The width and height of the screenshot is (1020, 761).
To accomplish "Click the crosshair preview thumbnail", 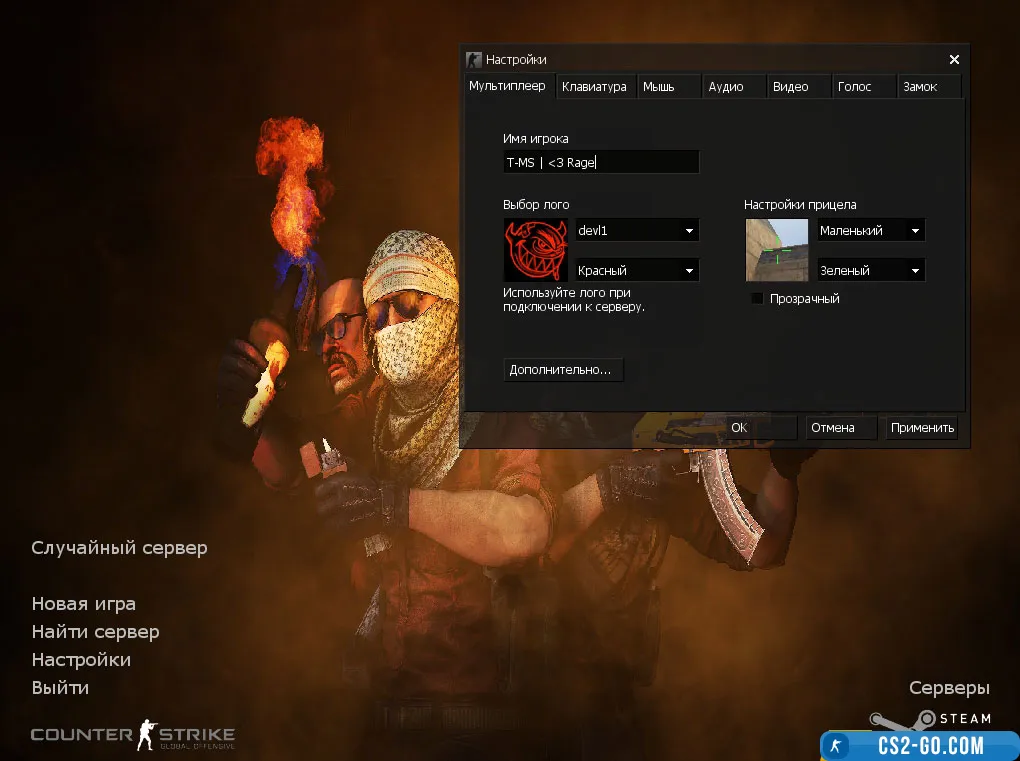I will point(777,250).
